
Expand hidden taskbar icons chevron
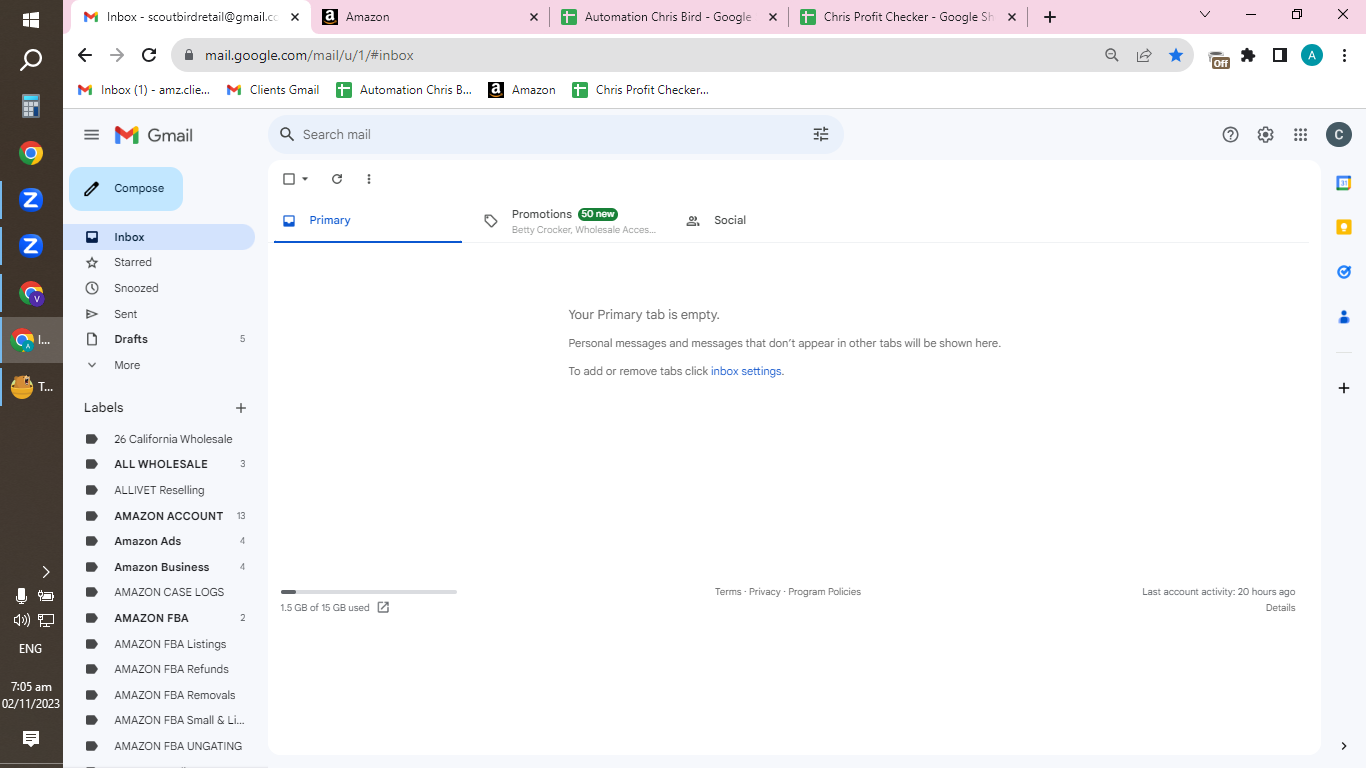point(45,572)
